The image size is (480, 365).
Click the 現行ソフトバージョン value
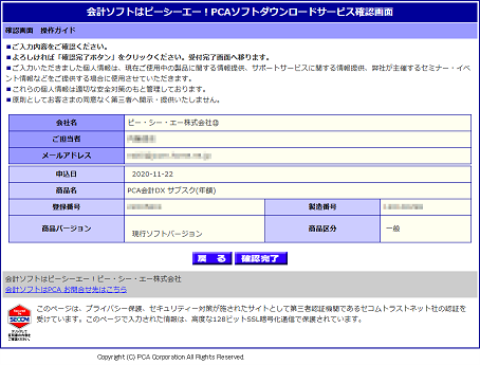click(x=167, y=233)
